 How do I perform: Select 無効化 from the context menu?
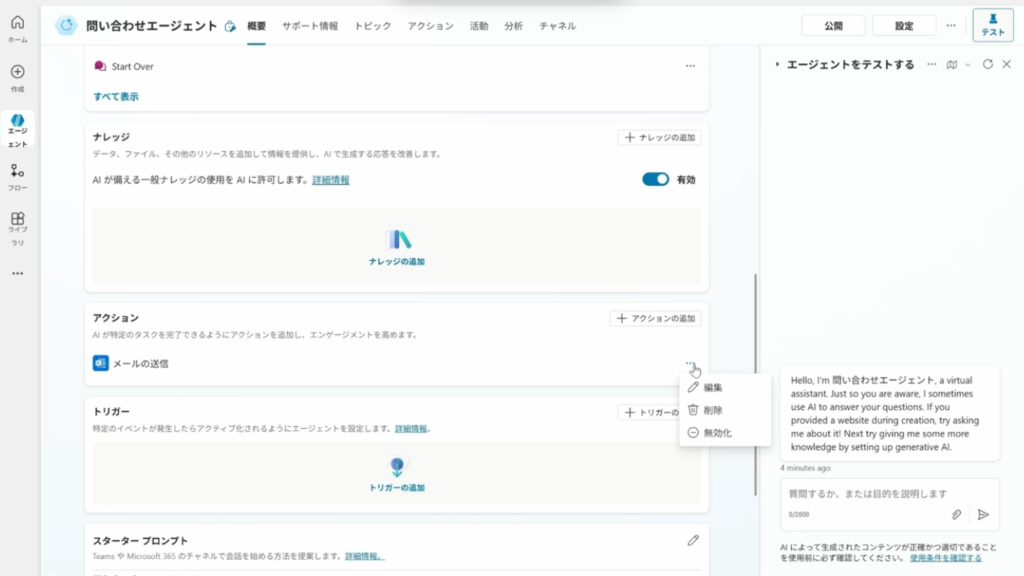(x=717, y=433)
